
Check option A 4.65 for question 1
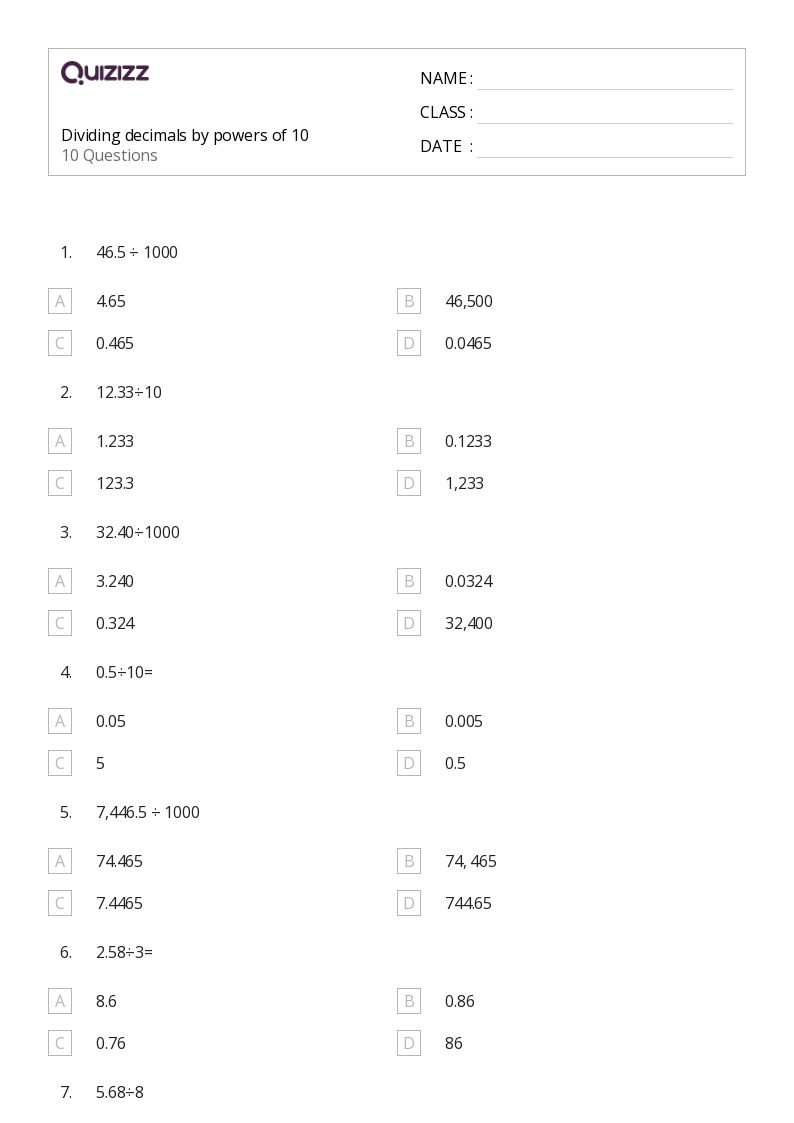[60, 302]
